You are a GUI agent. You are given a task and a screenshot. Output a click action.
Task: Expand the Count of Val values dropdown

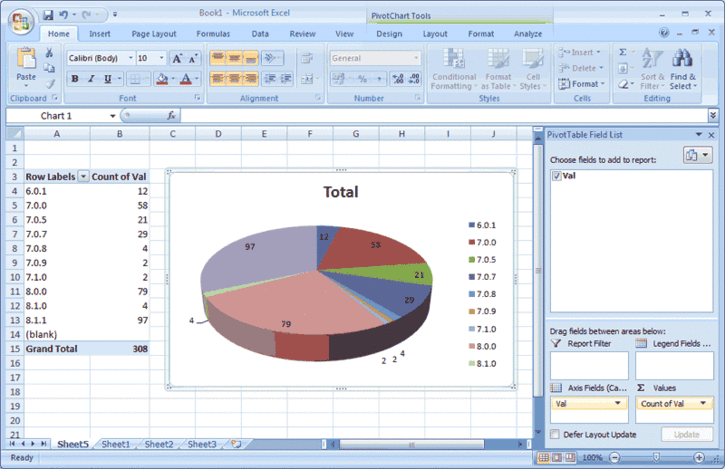click(x=706, y=404)
